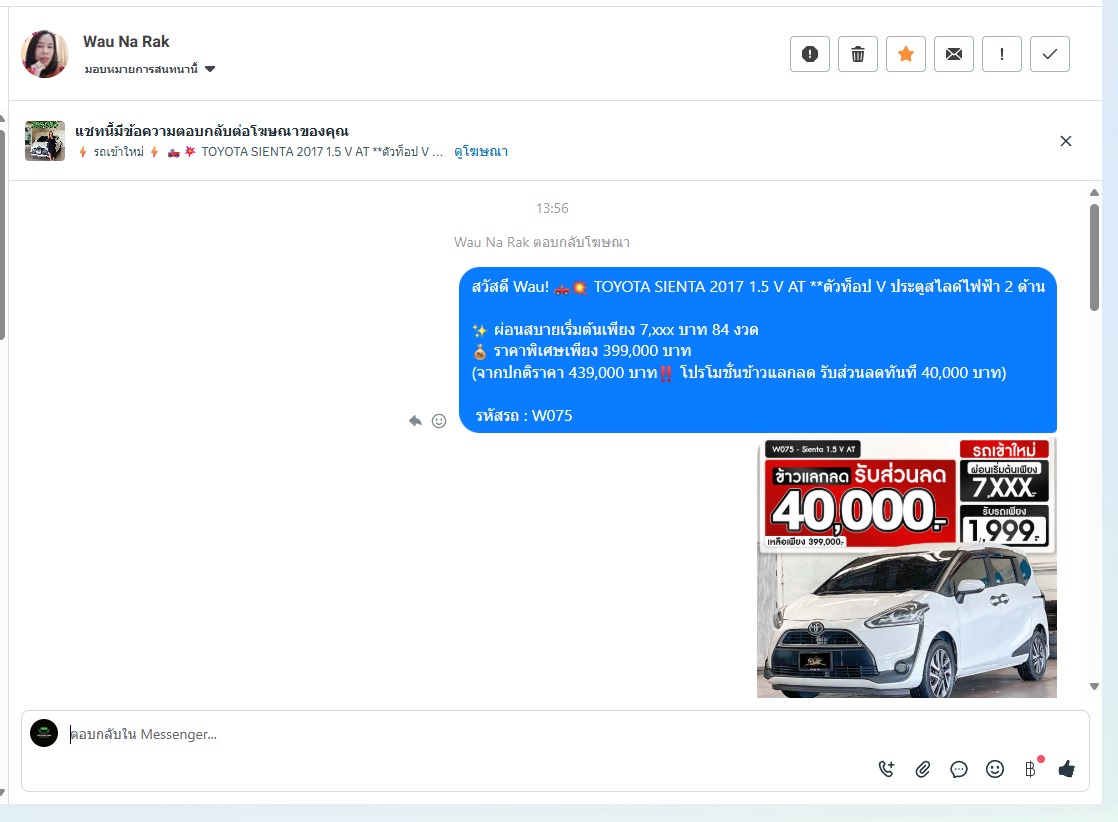The width and height of the screenshot is (1118, 822).
Task: Click the รหัสรถ : W075 text
Action: tap(524, 416)
